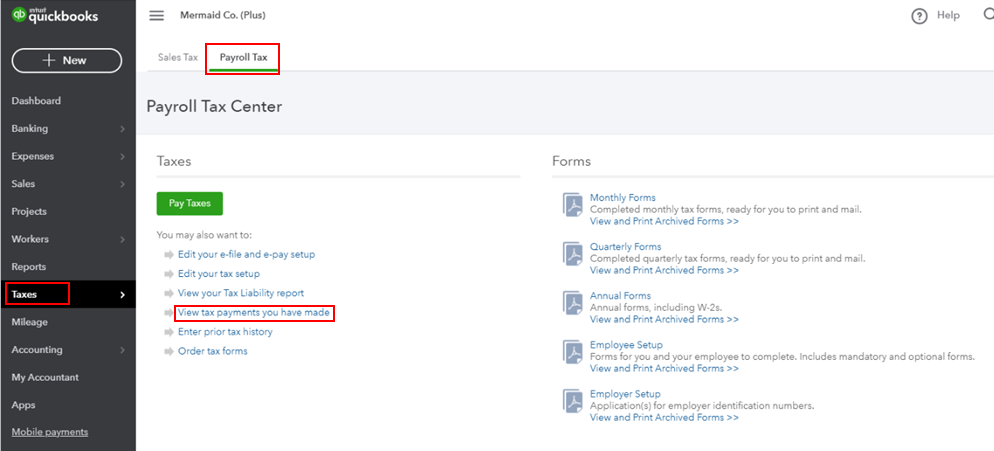Screen dimensions: 994x451
Task: Expand the Banking submenu chevron
Action: pyautogui.click(x=122, y=129)
